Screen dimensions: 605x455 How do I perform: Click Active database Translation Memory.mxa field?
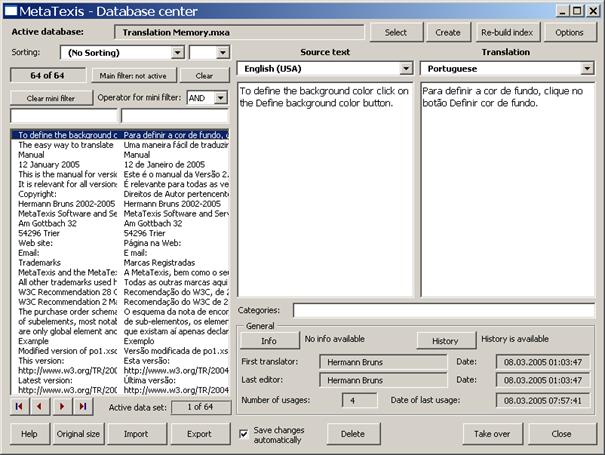[x=239, y=32]
